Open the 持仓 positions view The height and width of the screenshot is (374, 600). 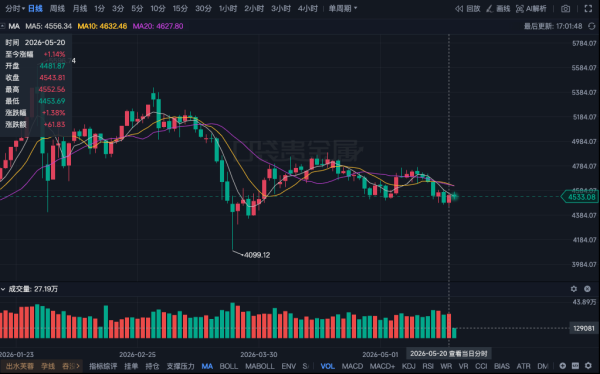point(152,366)
